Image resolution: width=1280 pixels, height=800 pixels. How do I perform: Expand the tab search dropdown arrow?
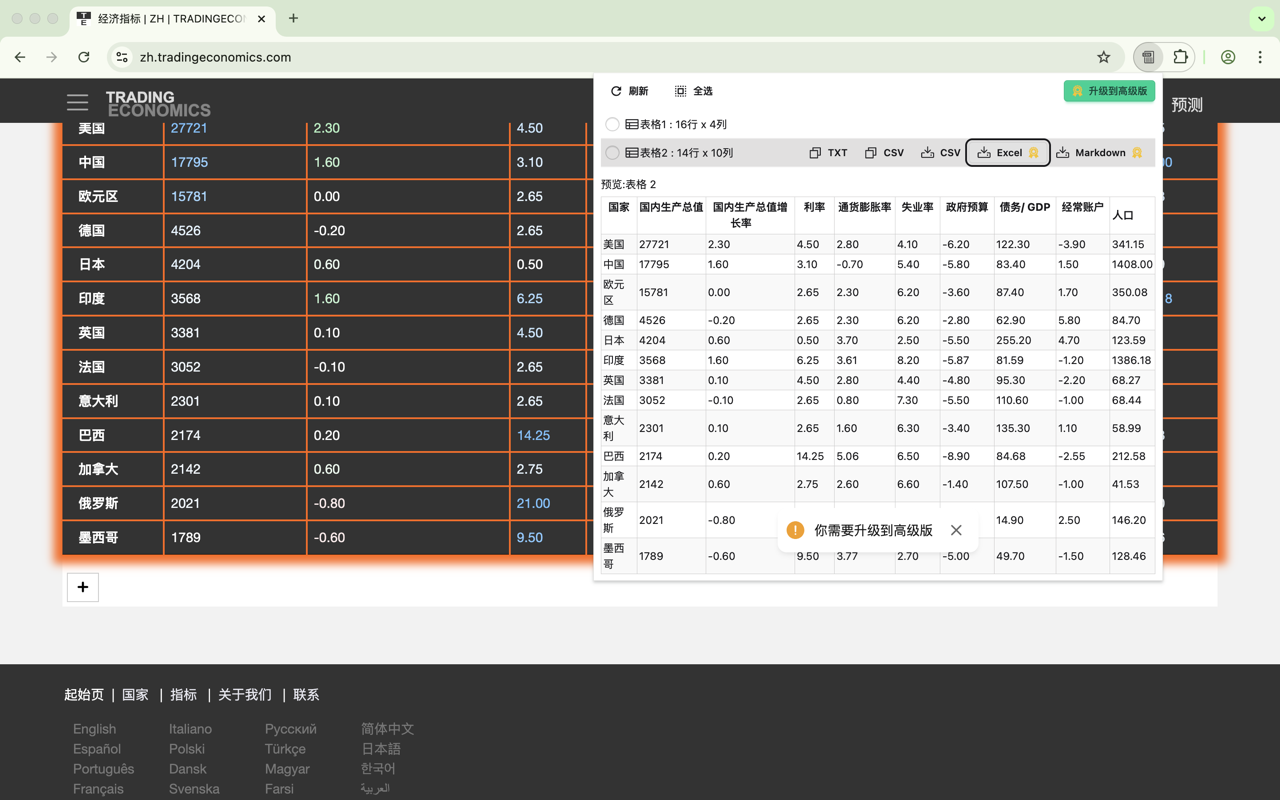coord(1262,18)
